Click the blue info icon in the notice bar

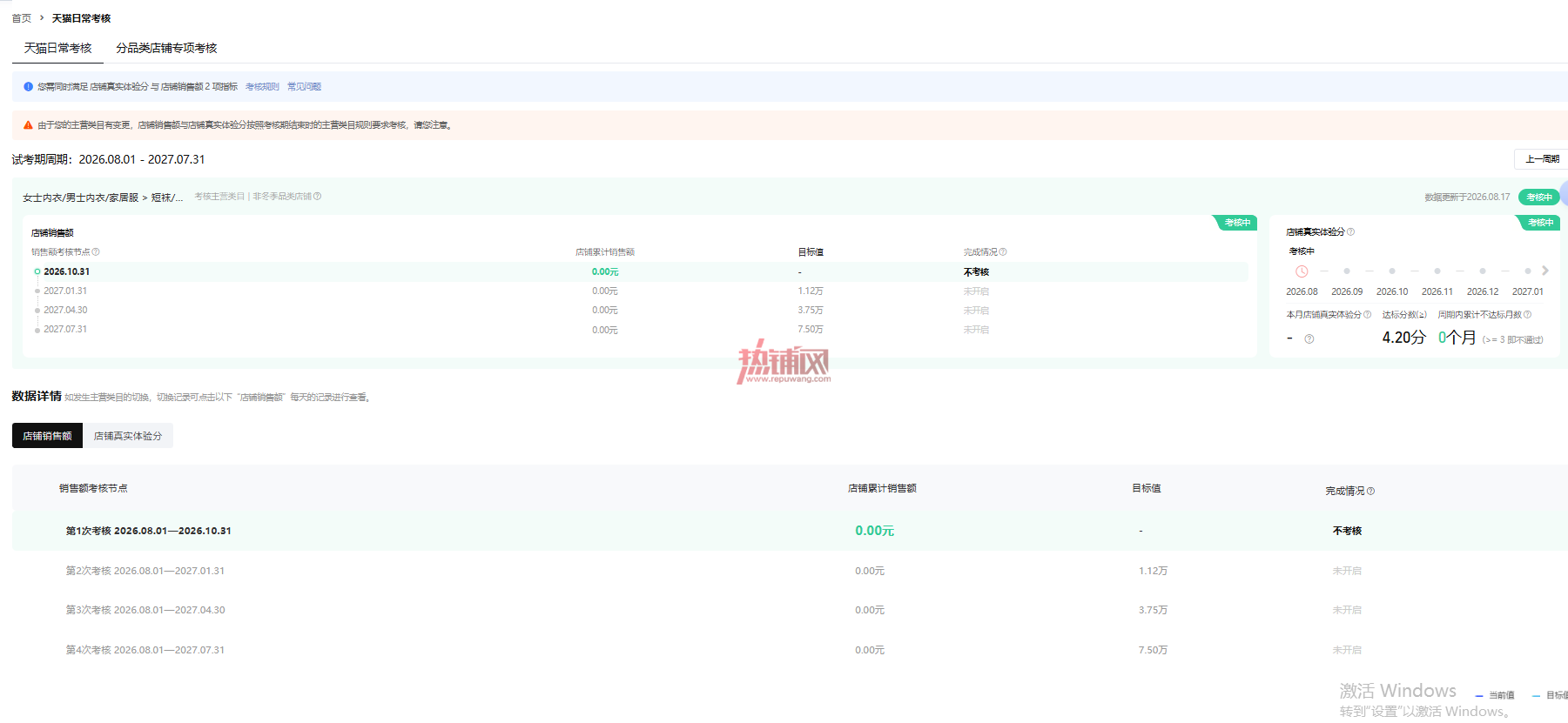click(28, 87)
